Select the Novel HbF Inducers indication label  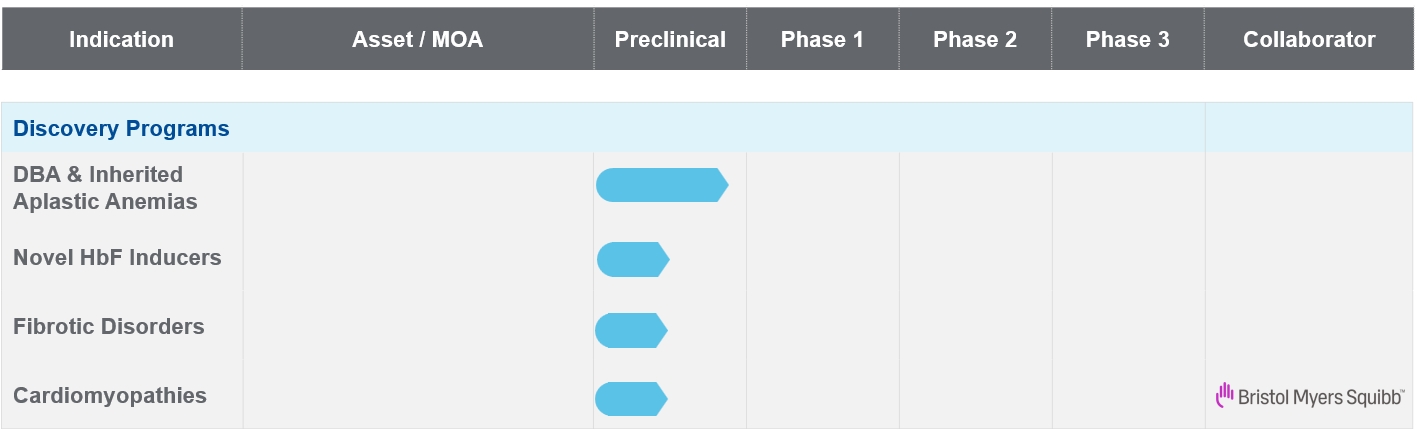tap(117, 258)
